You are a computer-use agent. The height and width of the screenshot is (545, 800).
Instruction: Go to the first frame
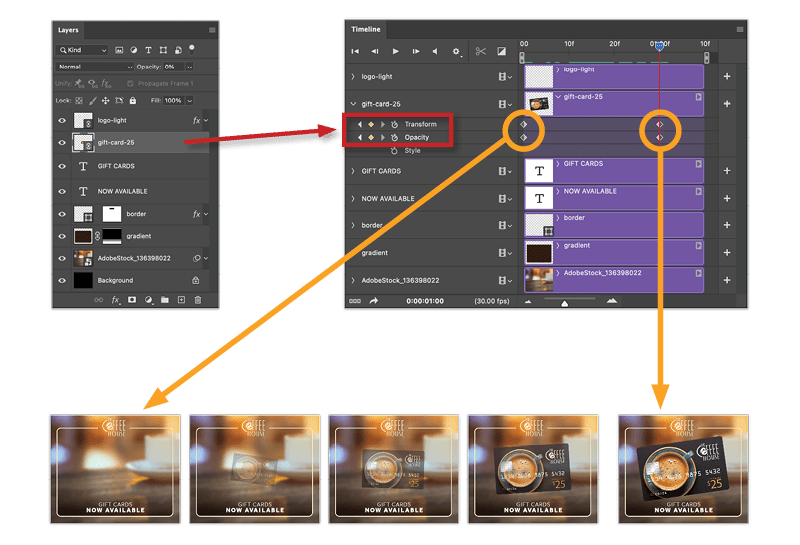pyautogui.click(x=355, y=51)
